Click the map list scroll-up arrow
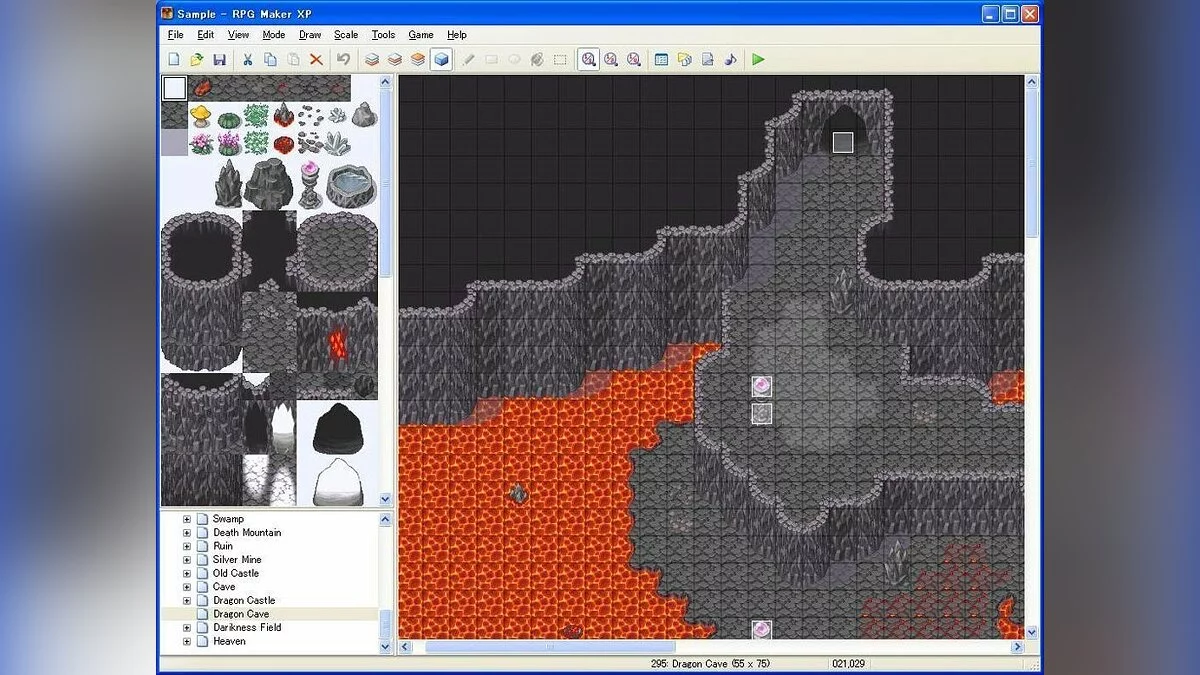Viewport: 1200px width, 675px height. (x=386, y=518)
